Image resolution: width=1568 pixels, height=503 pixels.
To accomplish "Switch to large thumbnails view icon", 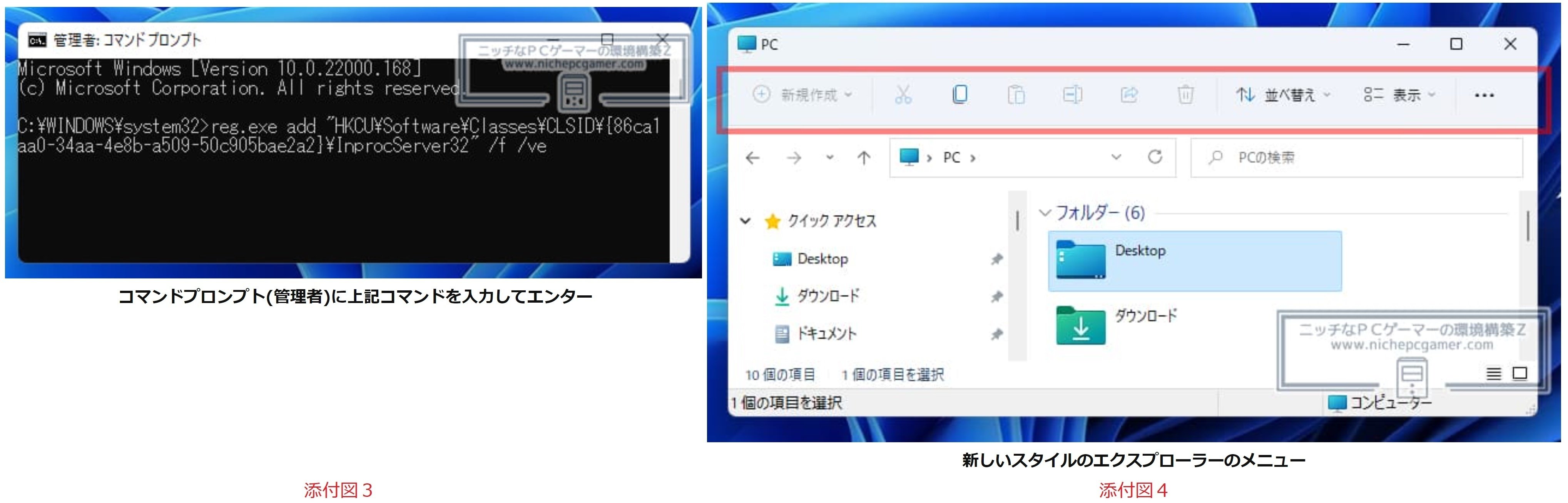I will (x=1519, y=373).
